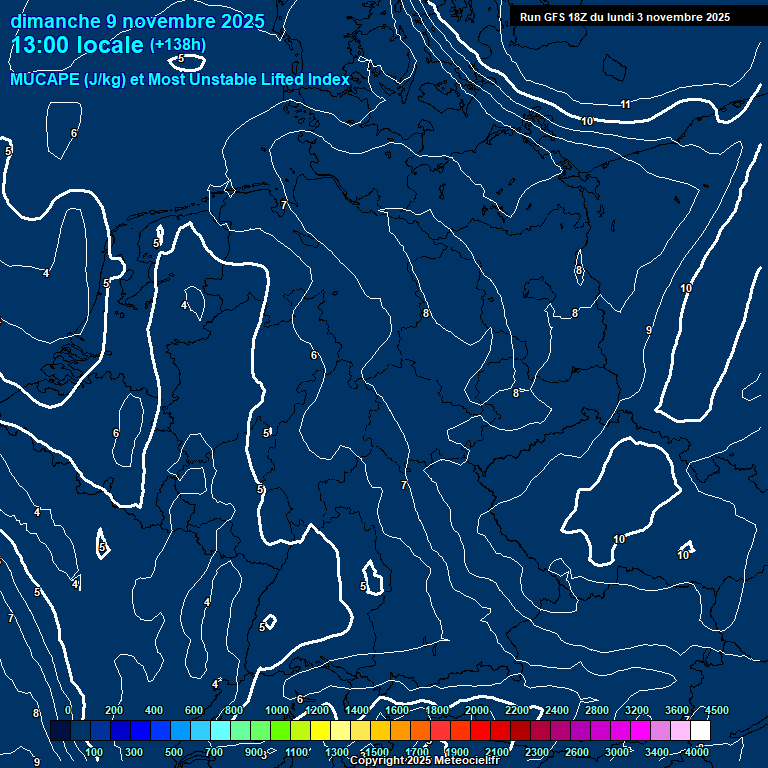
Task: Click the legend value "100"
Action: point(94,752)
